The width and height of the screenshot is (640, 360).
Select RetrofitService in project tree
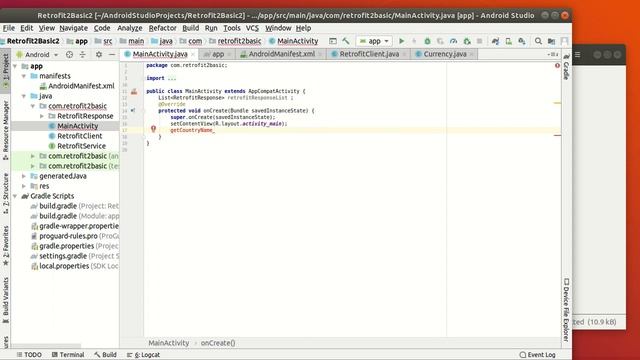pyautogui.click(x=81, y=146)
